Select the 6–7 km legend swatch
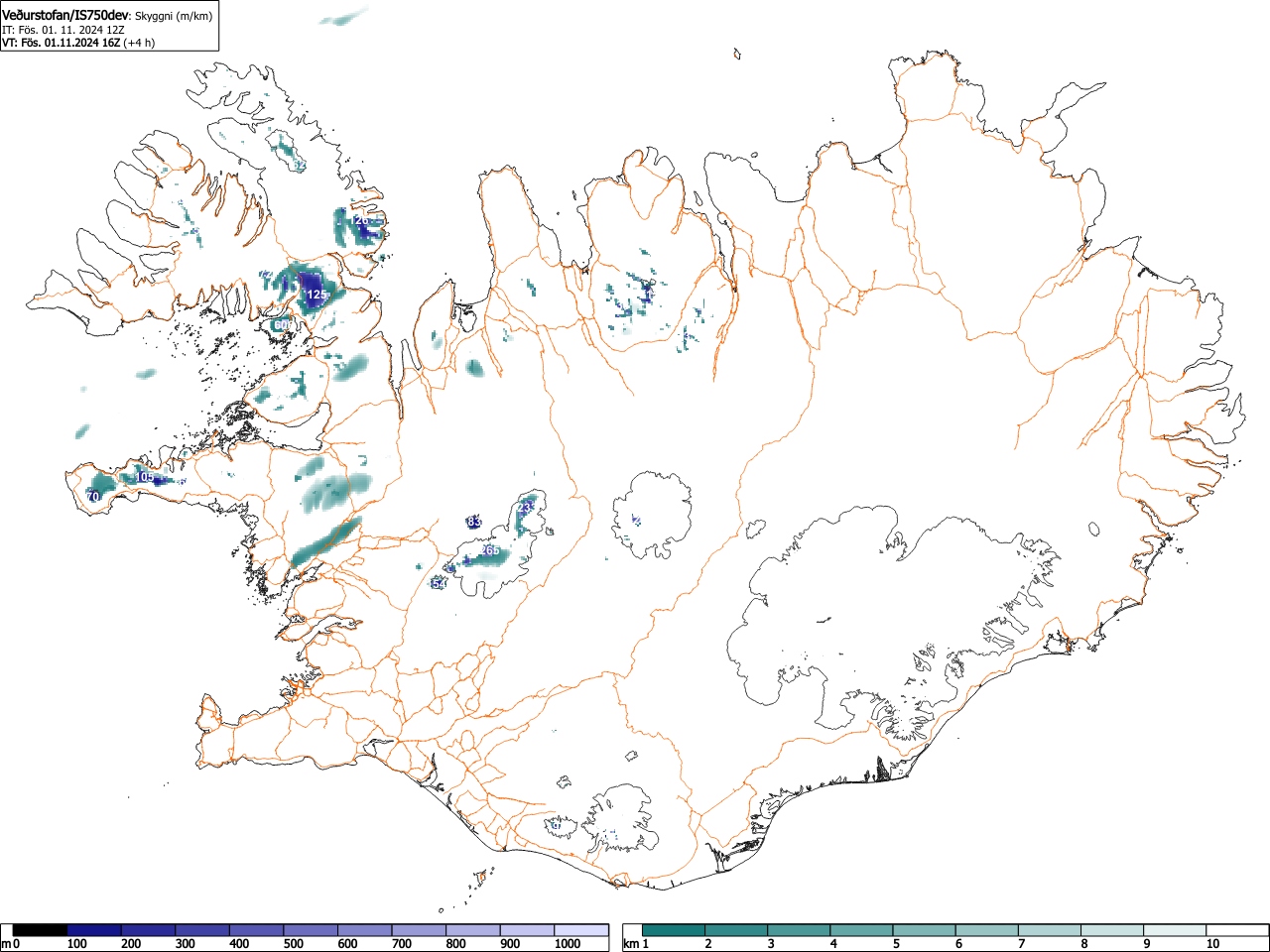This screenshot has height=952, width=1270. point(986,930)
